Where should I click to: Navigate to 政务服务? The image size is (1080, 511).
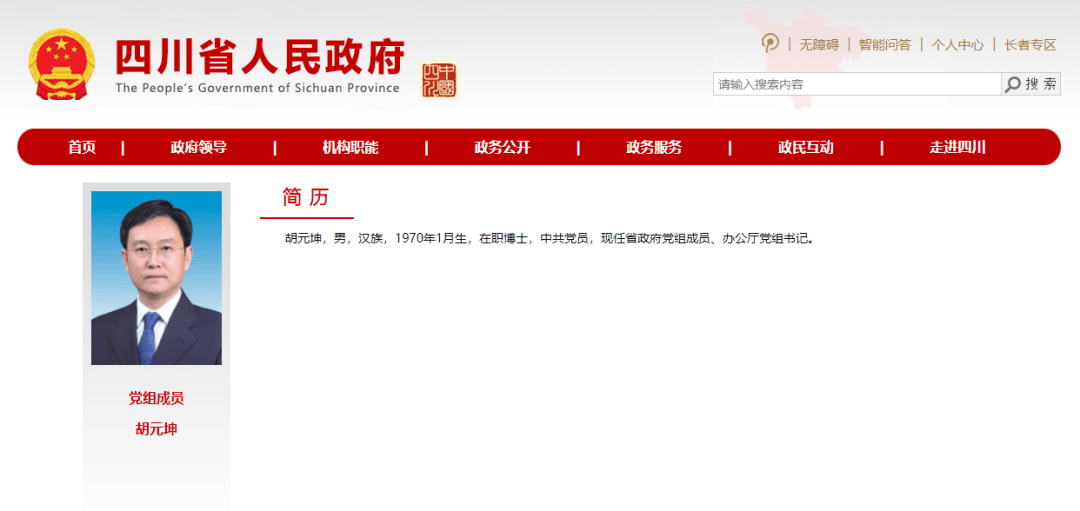(x=654, y=147)
